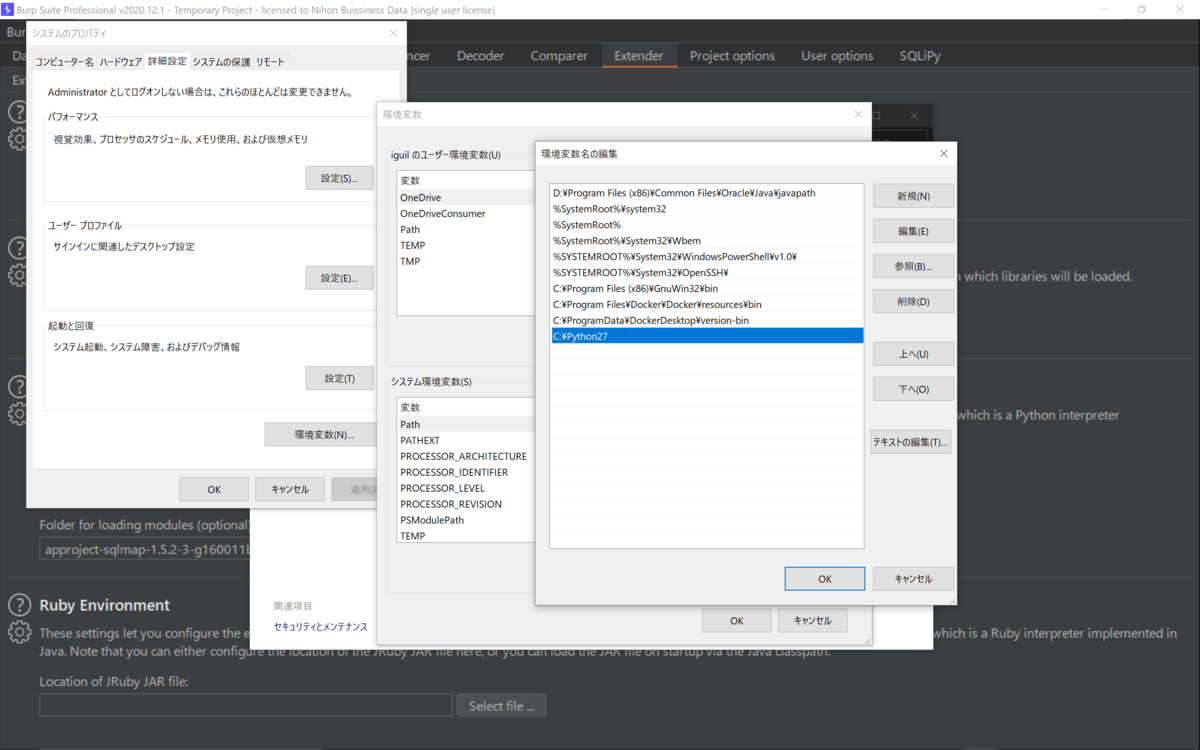
Task: Select the DockerDesktop¥version-bin entry
Action: 706,321
